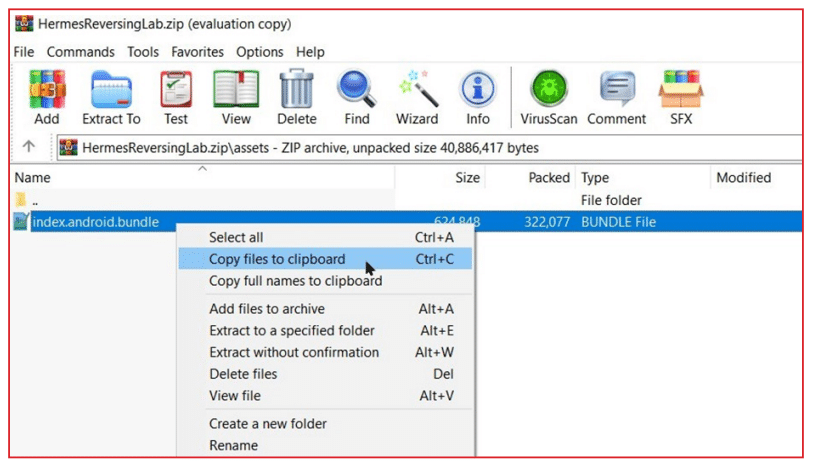Click the WinRAR title bar icon
The image size is (813, 465).
(x=24, y=24)
